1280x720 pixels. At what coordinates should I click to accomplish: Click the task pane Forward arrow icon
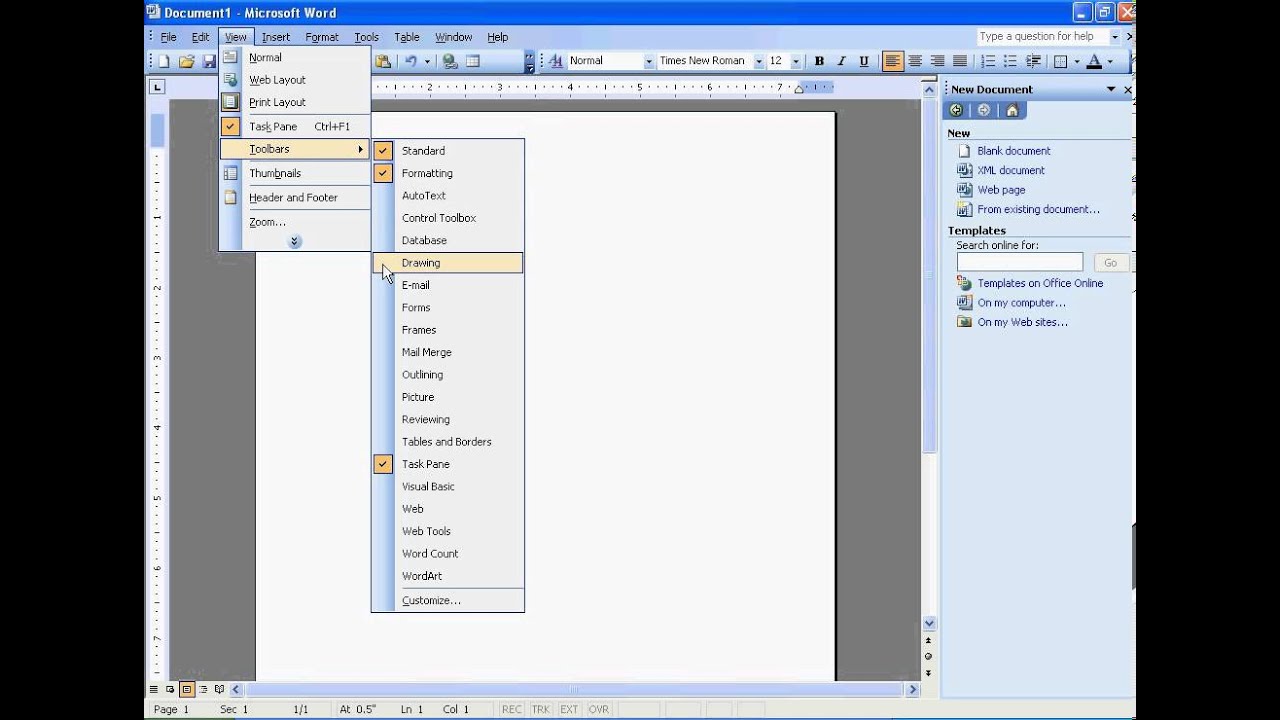(984, 111)
